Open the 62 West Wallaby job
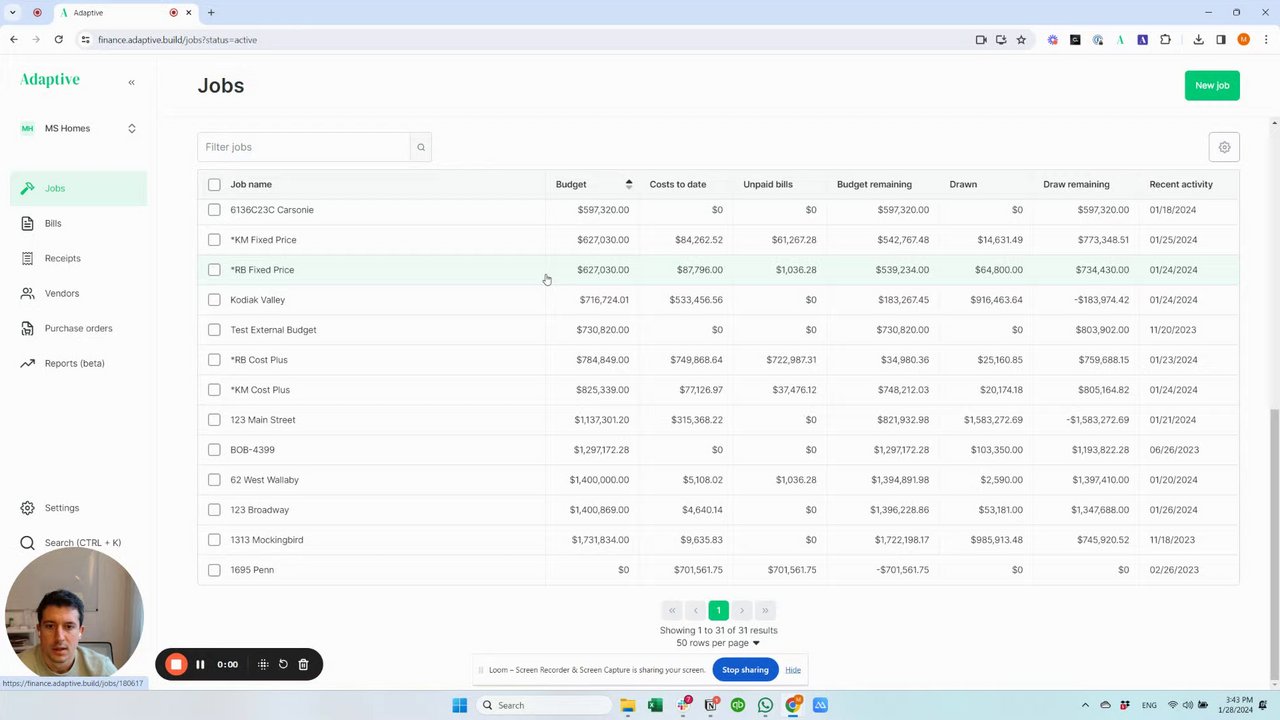The width and height of the screenshot is (1280, 720). coord(264,480)
